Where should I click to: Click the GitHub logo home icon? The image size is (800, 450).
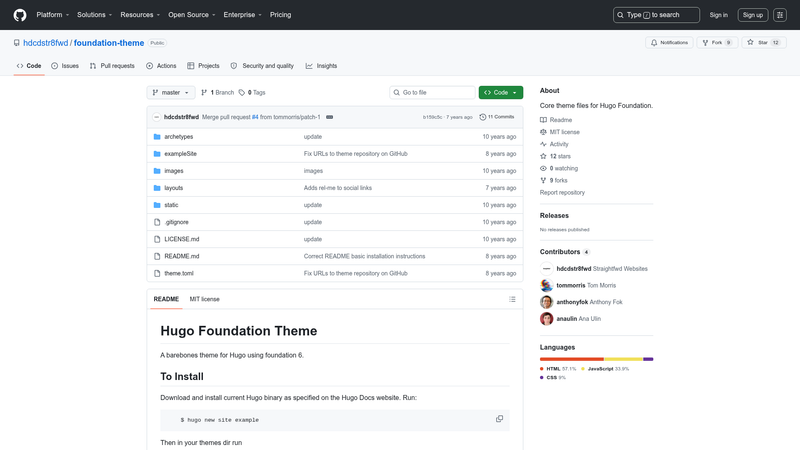tap(20, 15)
